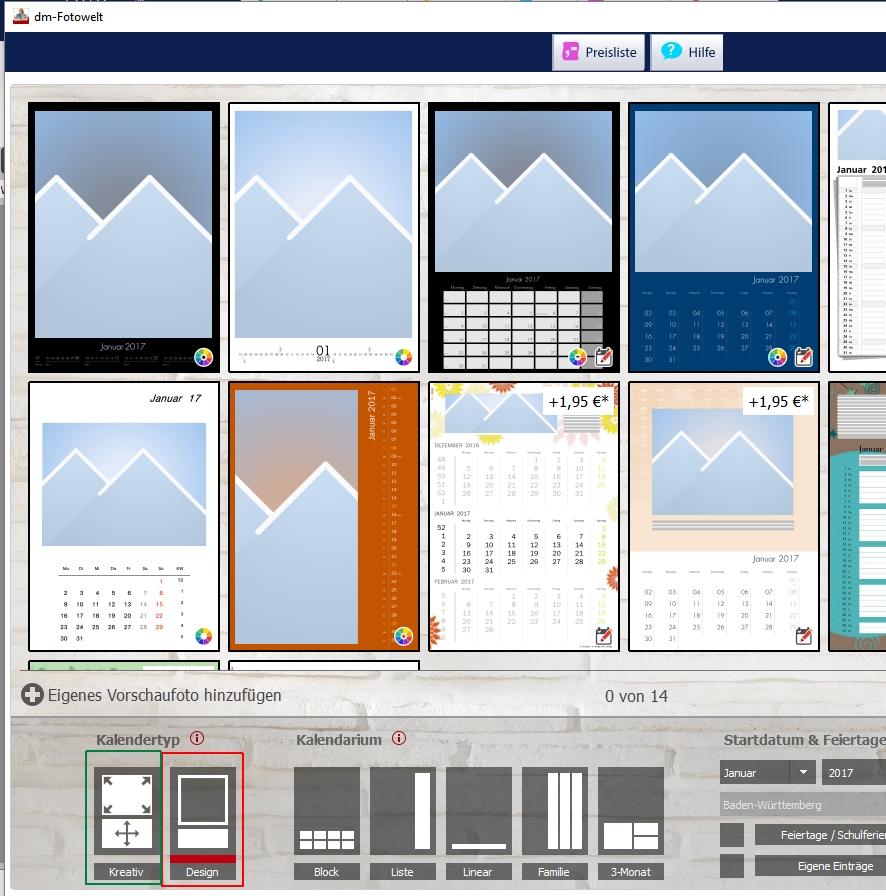
Task: Click the Familie label button
Action: (555, 871)
